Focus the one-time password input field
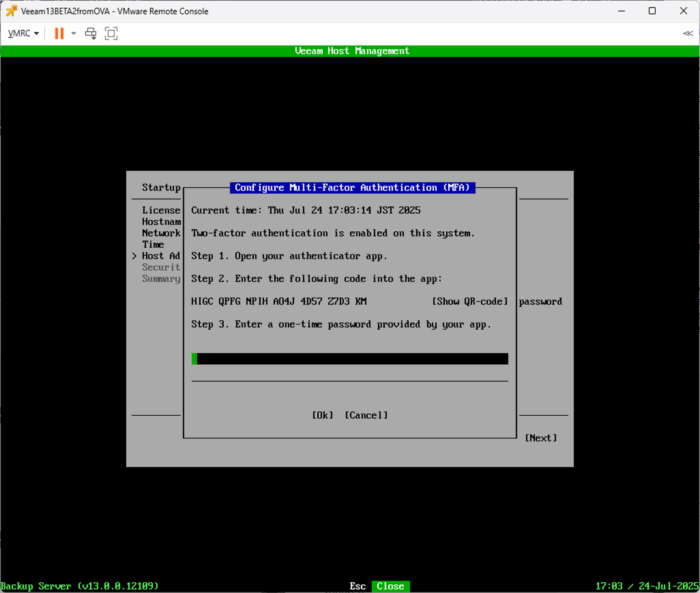The width and height of the screenshot is (700, 593). (x=350, y=359)
